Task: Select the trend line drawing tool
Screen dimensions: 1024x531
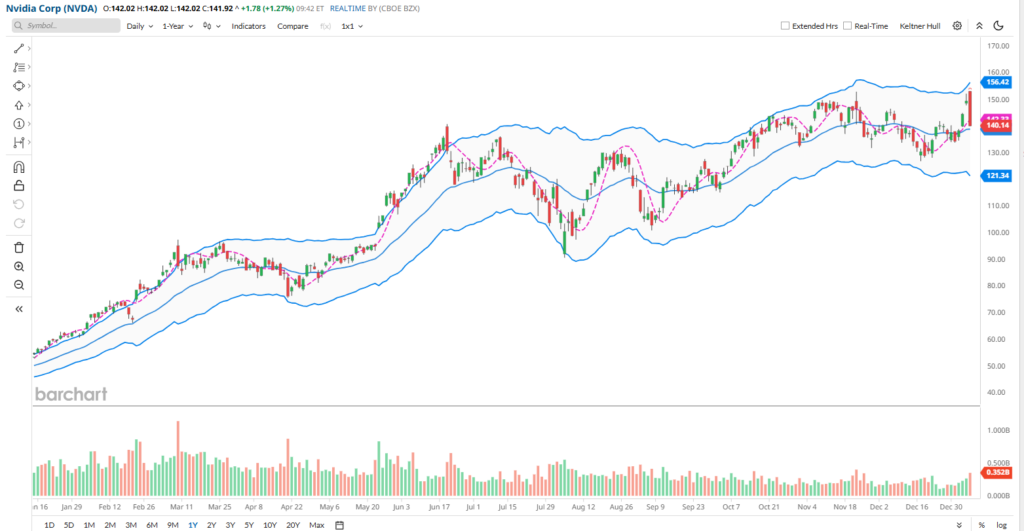Action: 18,48
